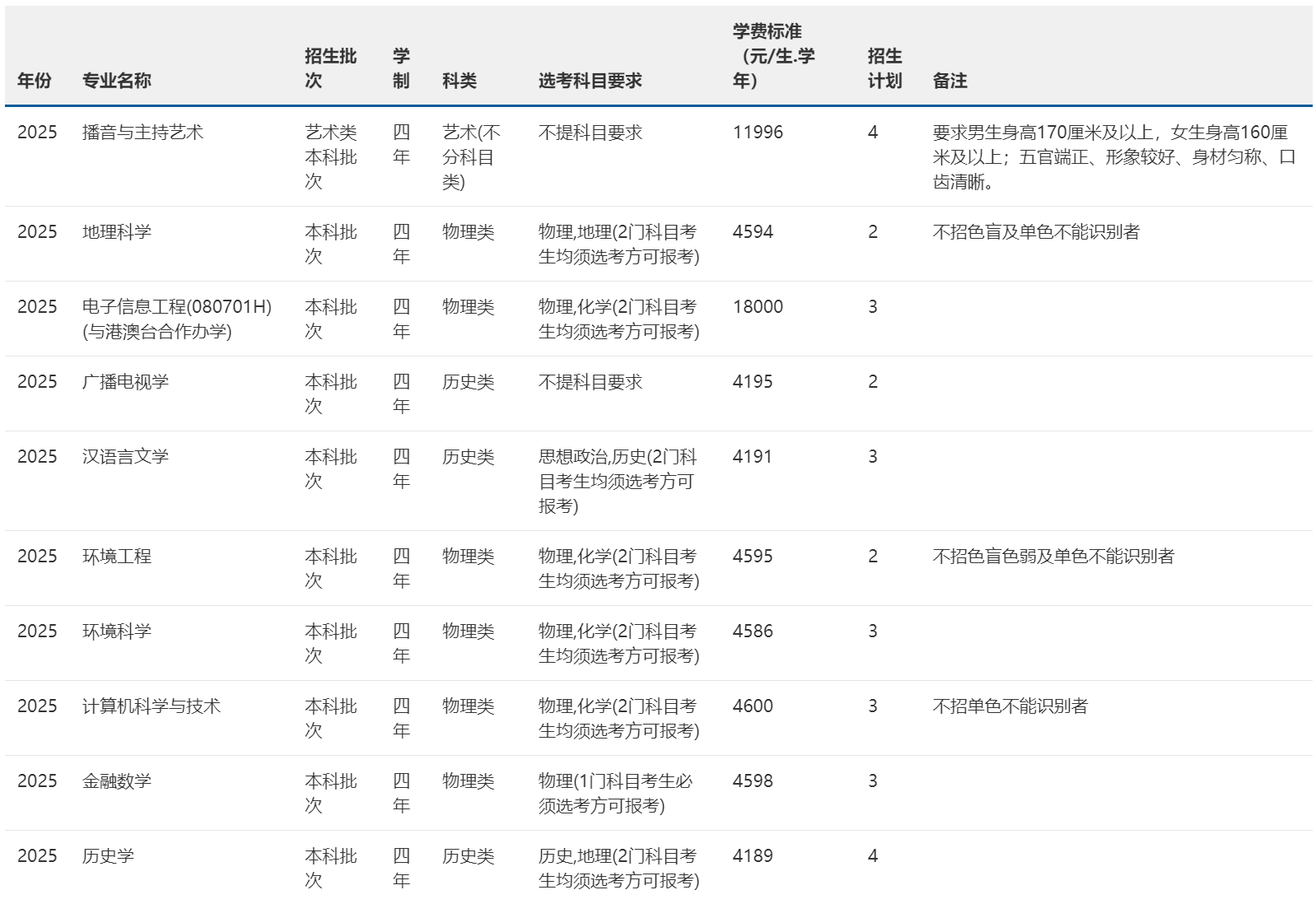Click the 年份 column header
This screenshot has height=904, width=1316.
pyautogui.click(x=34, y=81)
